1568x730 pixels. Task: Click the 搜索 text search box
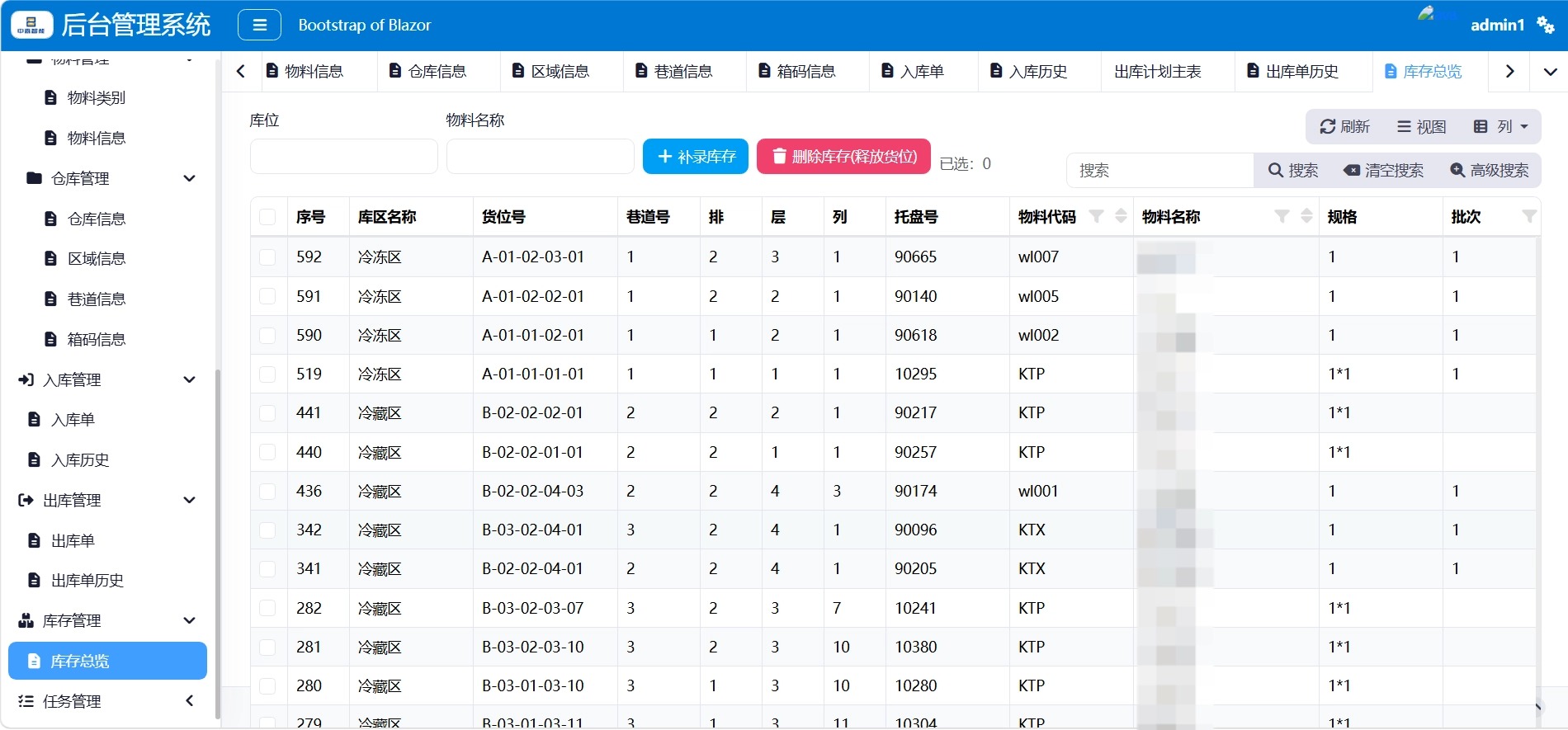click(x=1160, y=171)
